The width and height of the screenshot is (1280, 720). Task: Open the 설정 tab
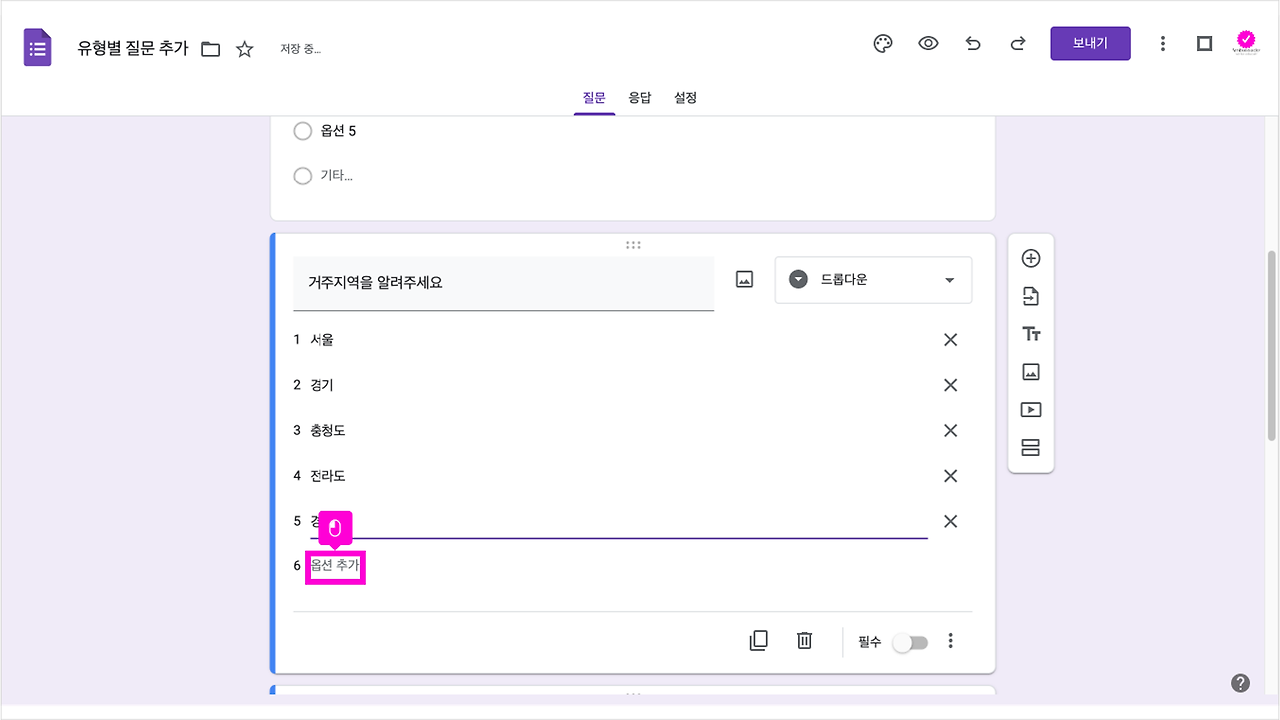point(685,97)
